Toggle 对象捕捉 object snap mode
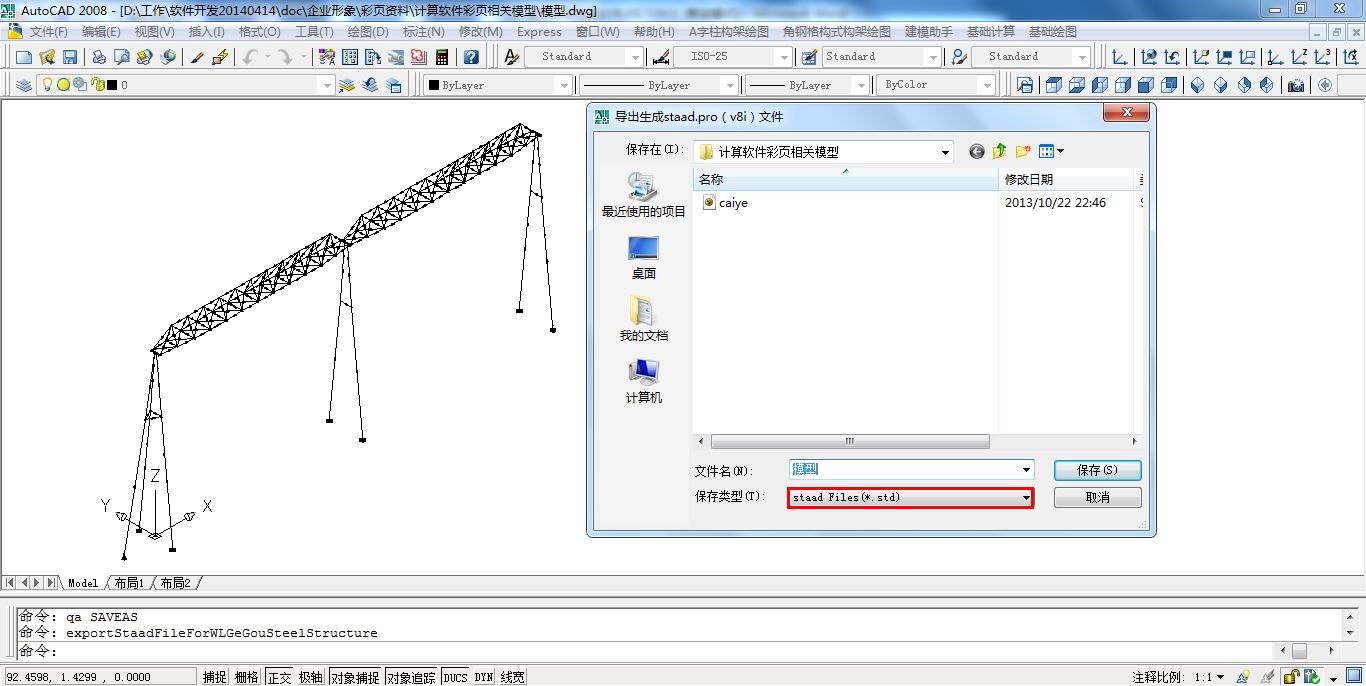The image size is (1366, 686). click(x=355, y=677)
